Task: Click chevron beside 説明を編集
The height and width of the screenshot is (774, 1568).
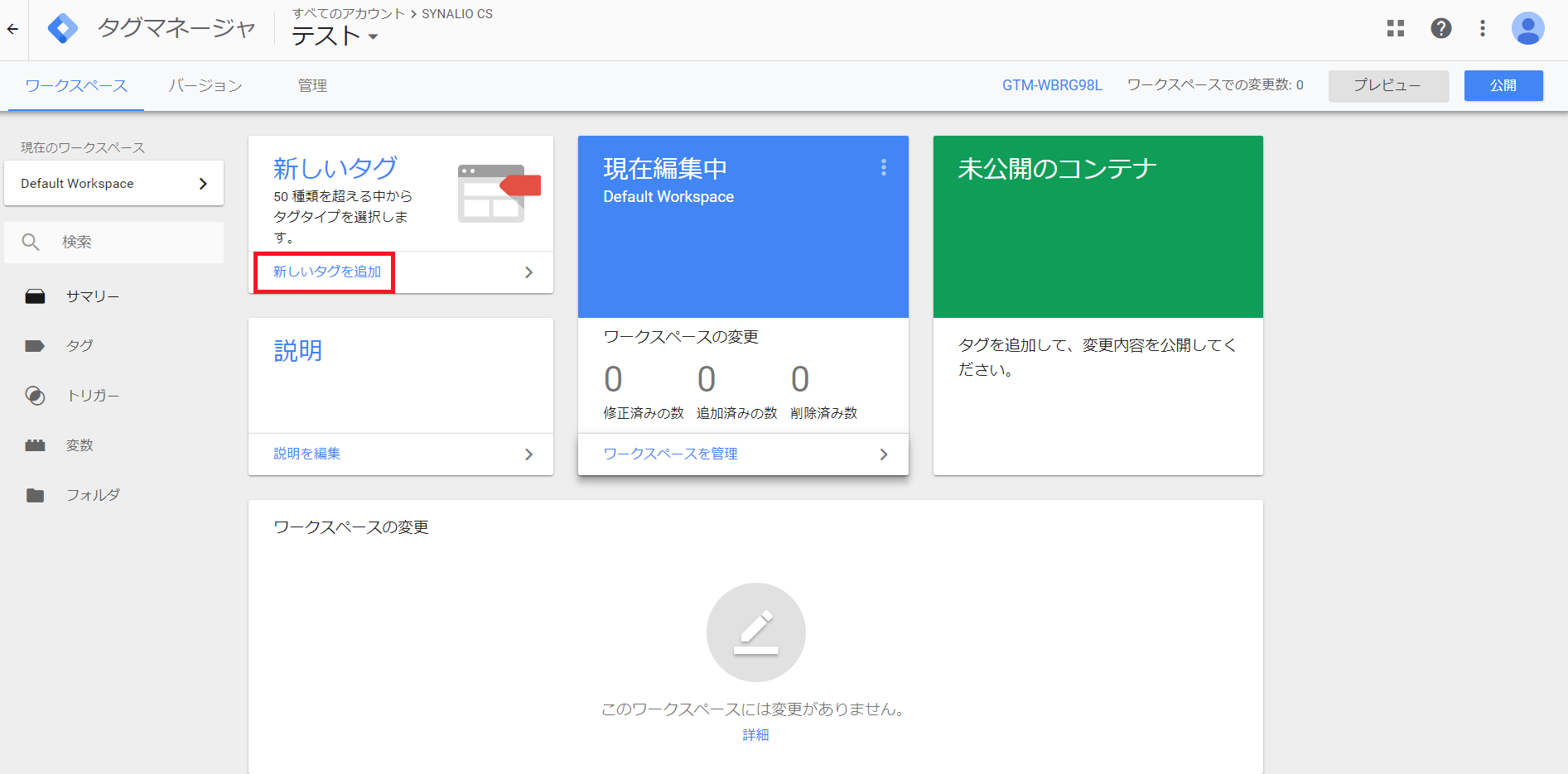Action: 528,454
